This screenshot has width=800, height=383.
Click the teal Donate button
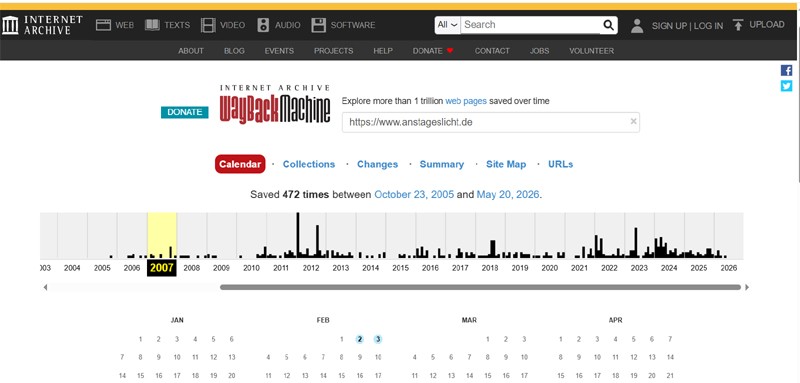(x=185, y=112)
